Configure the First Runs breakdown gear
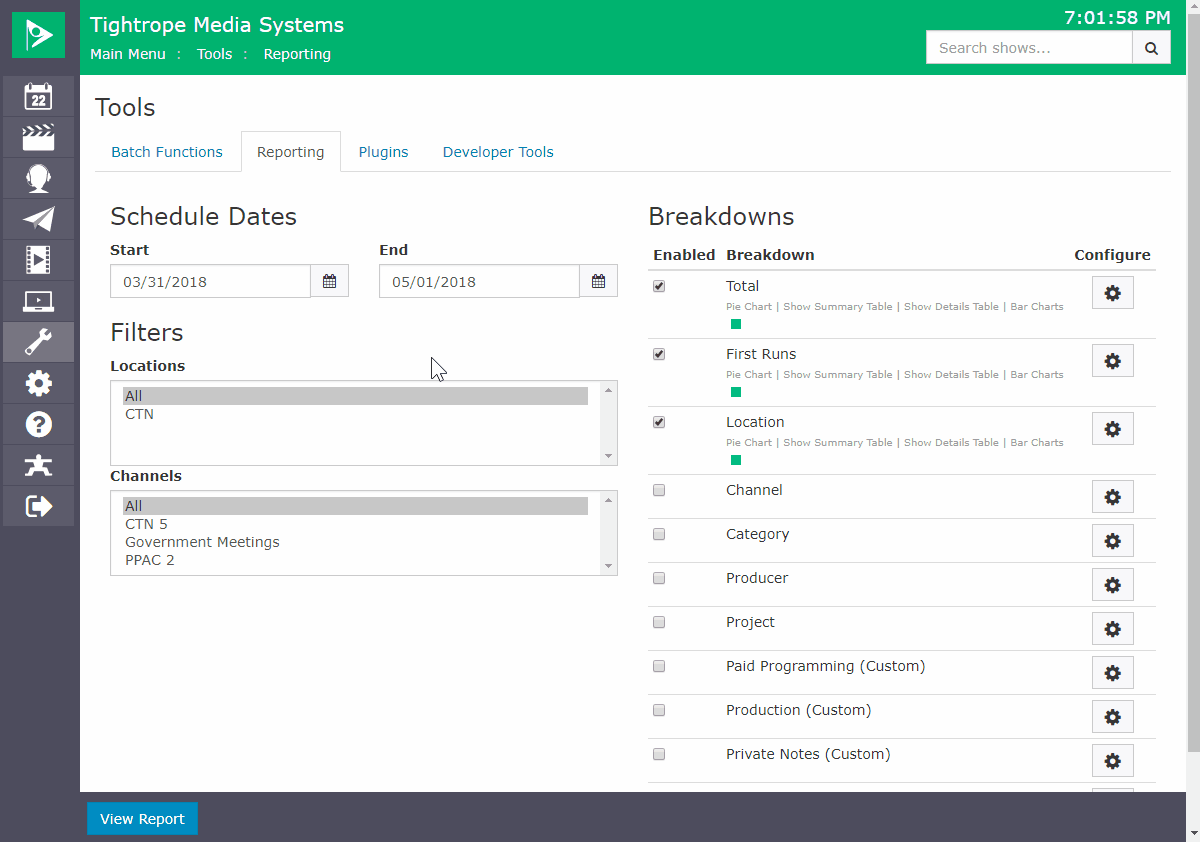Viewport: 1200px width, 842px height. point(1112,361)
